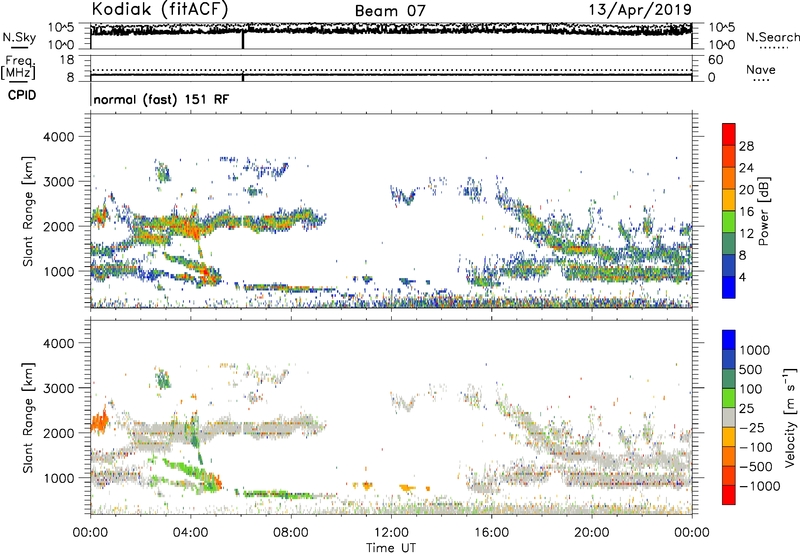This screenshot has height=554, width=800.
Task: Click the '08:00' time tick label
Action: coord(291,533)
